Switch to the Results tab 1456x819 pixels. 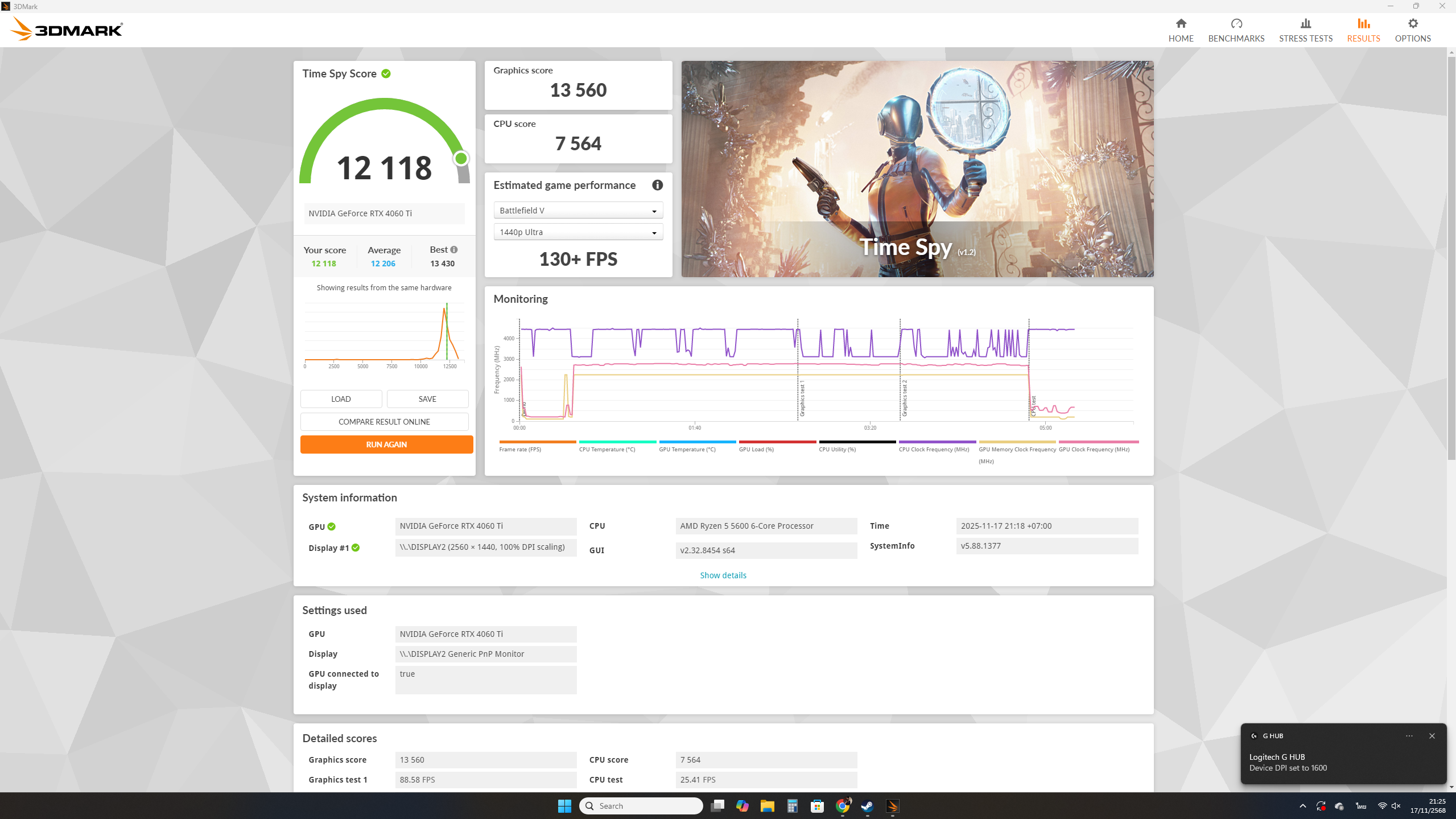1363,30
